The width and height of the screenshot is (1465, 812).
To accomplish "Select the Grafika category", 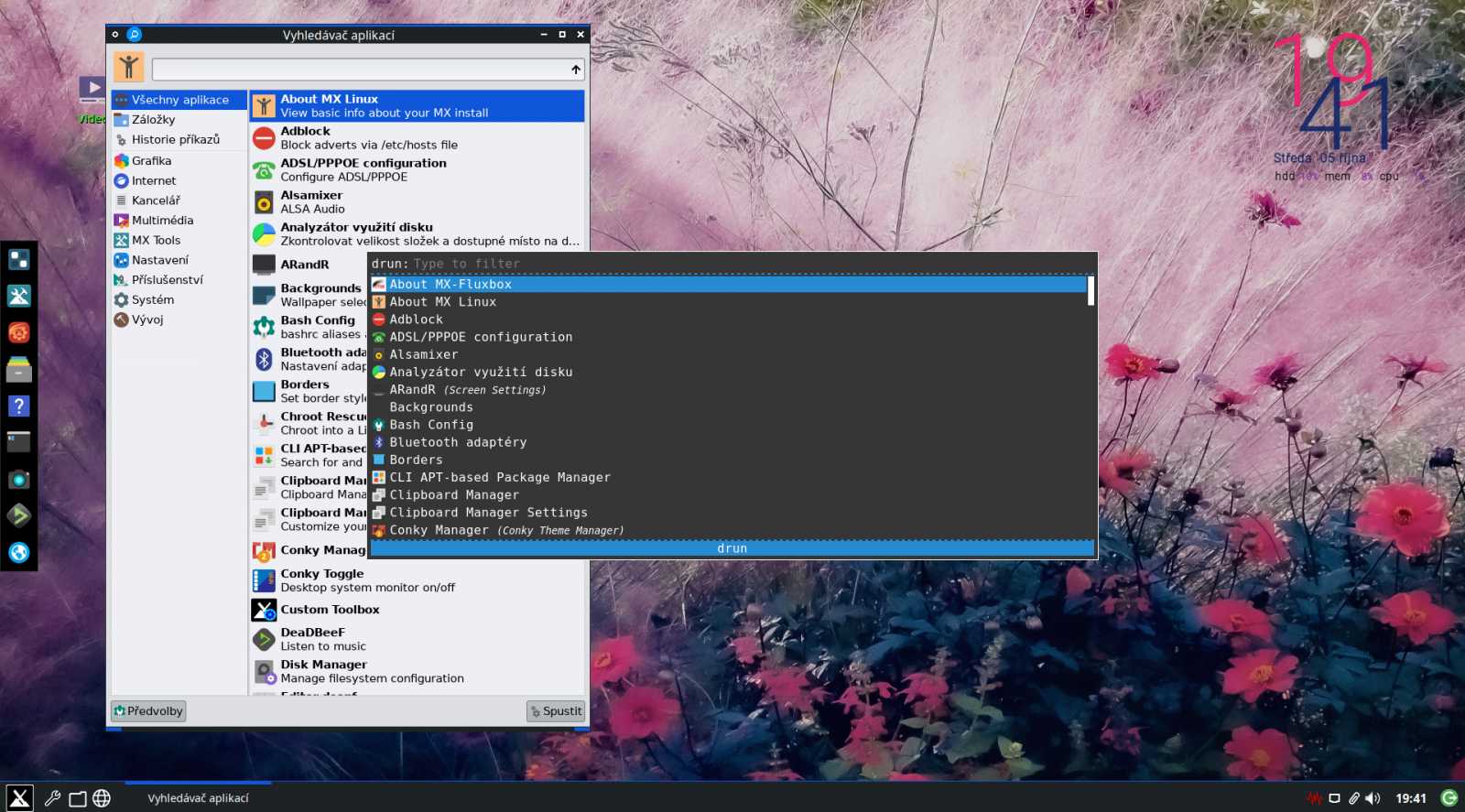I will tap(179, 161).
